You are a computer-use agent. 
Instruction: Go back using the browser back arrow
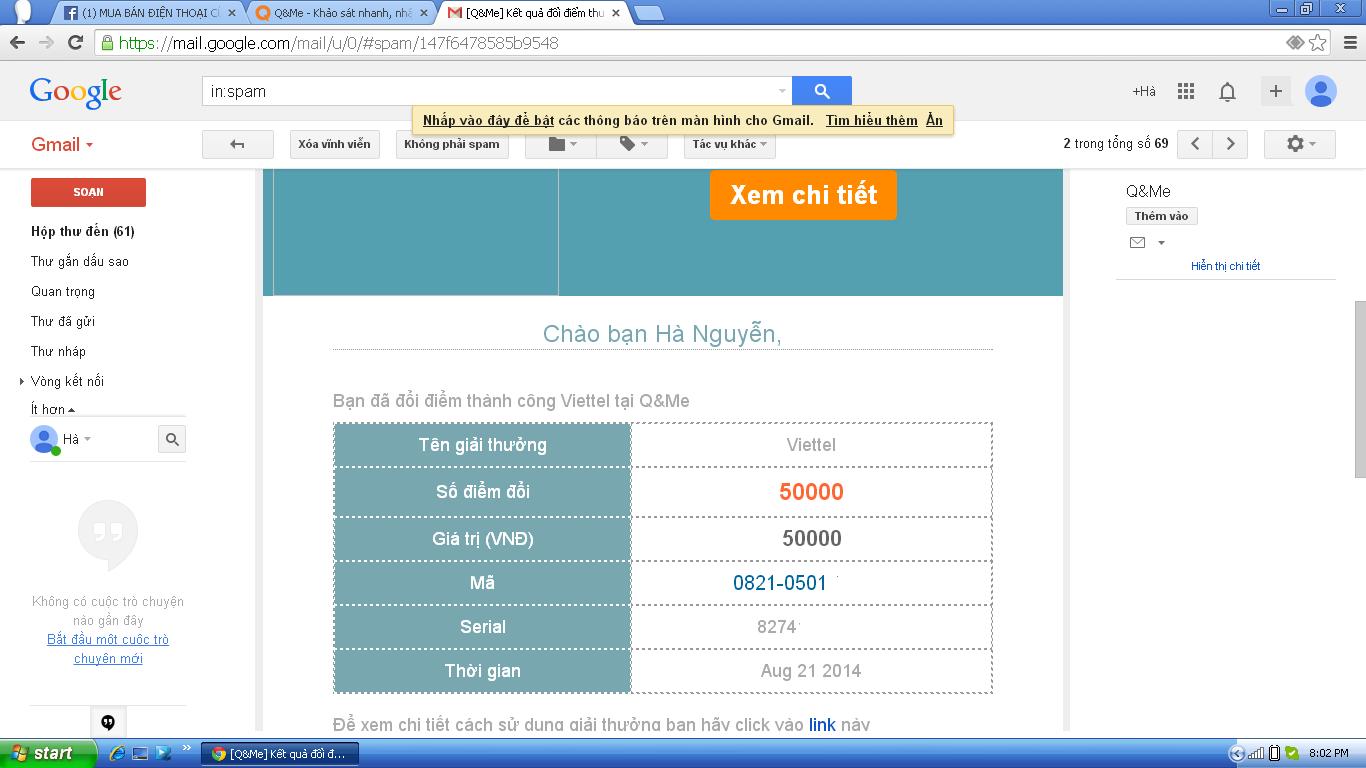[17, 43]
